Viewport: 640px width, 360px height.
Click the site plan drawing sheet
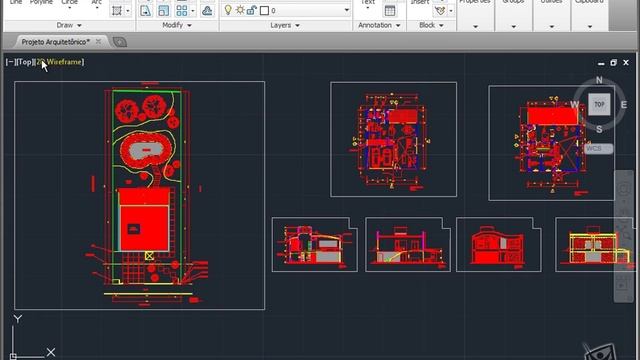140,196
